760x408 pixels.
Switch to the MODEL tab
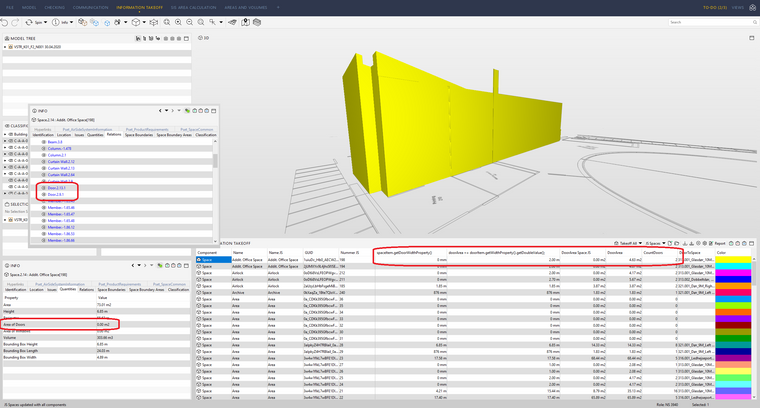coord(29,8)
